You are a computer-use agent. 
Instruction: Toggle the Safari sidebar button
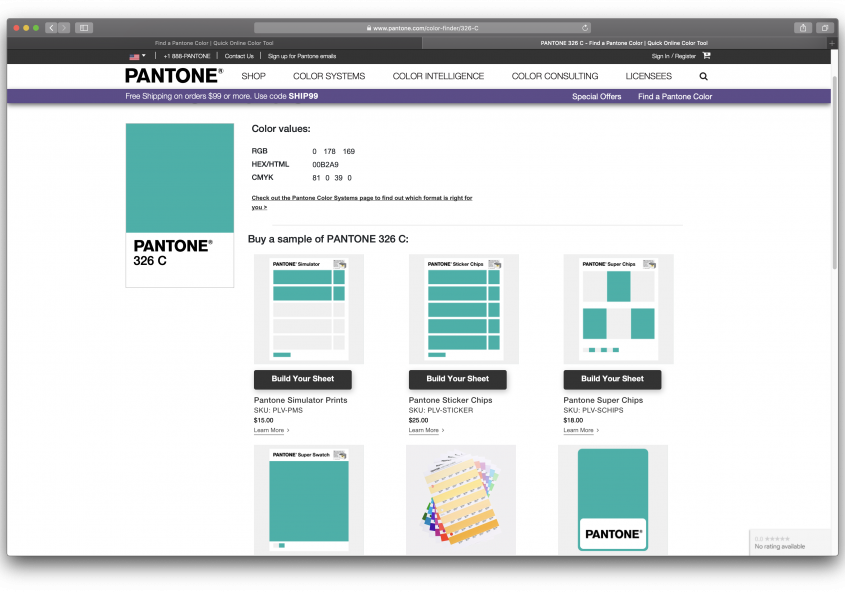[84, 28]
